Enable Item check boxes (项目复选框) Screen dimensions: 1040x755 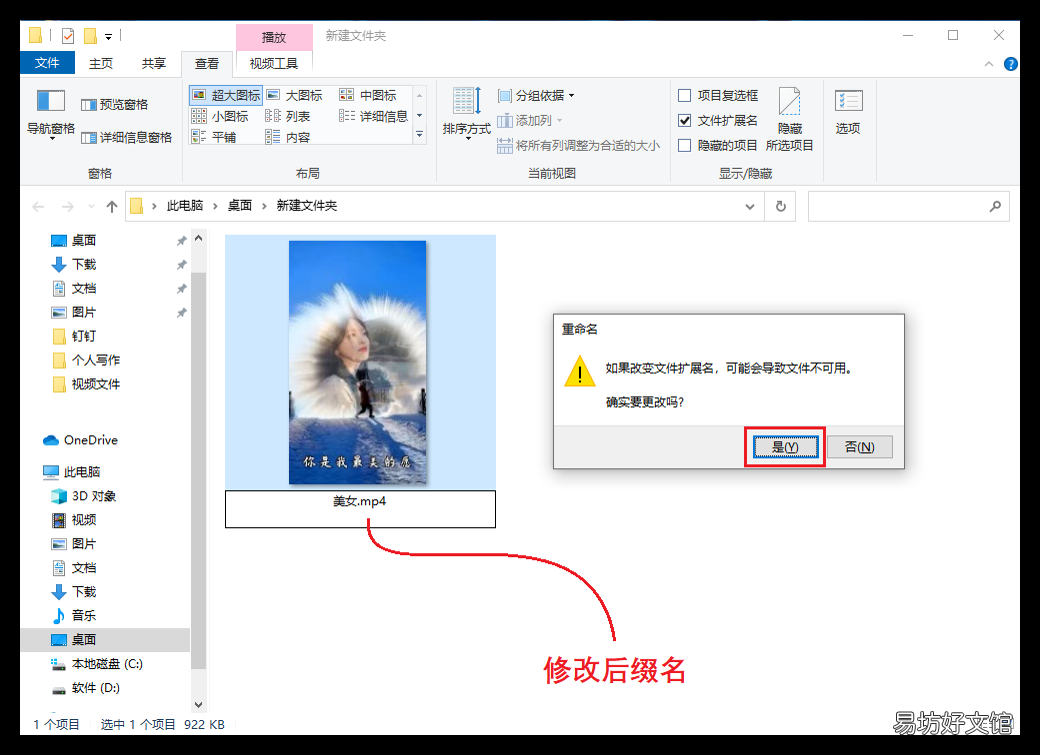684,96
